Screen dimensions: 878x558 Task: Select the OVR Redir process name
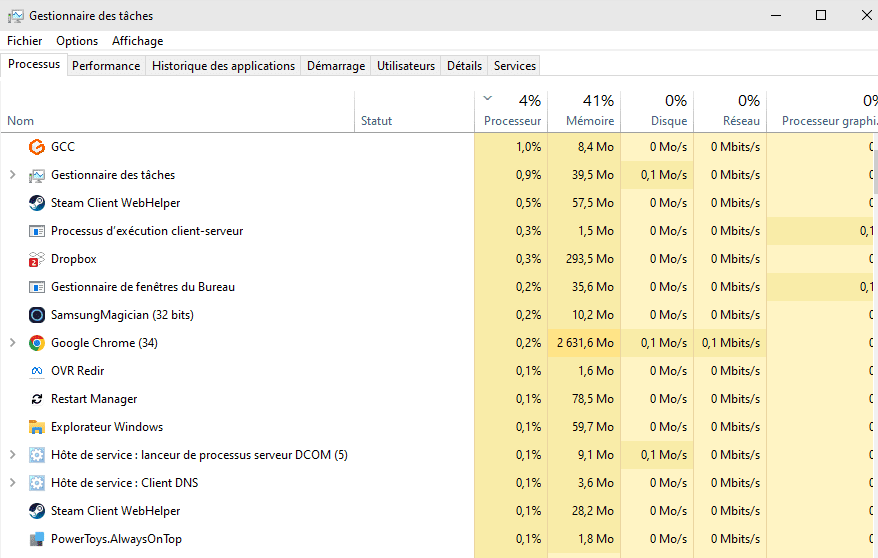click(77, 371)
